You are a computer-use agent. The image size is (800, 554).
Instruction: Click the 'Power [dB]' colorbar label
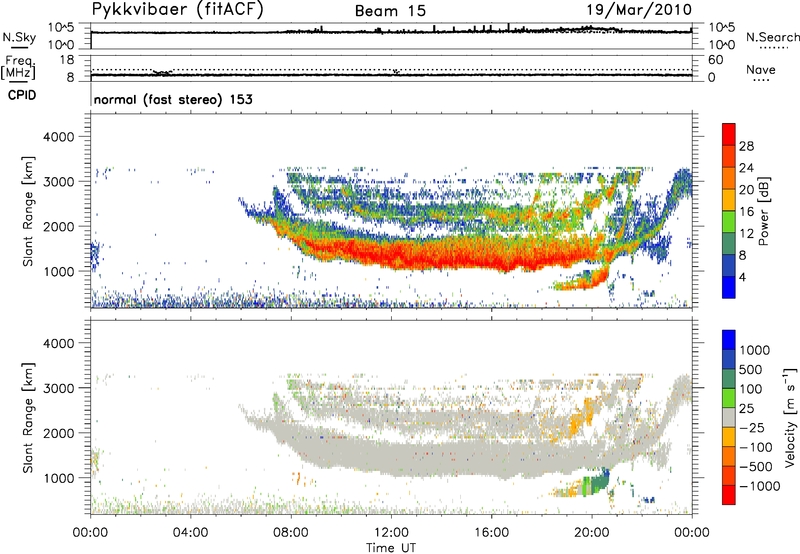click(763, 211)
